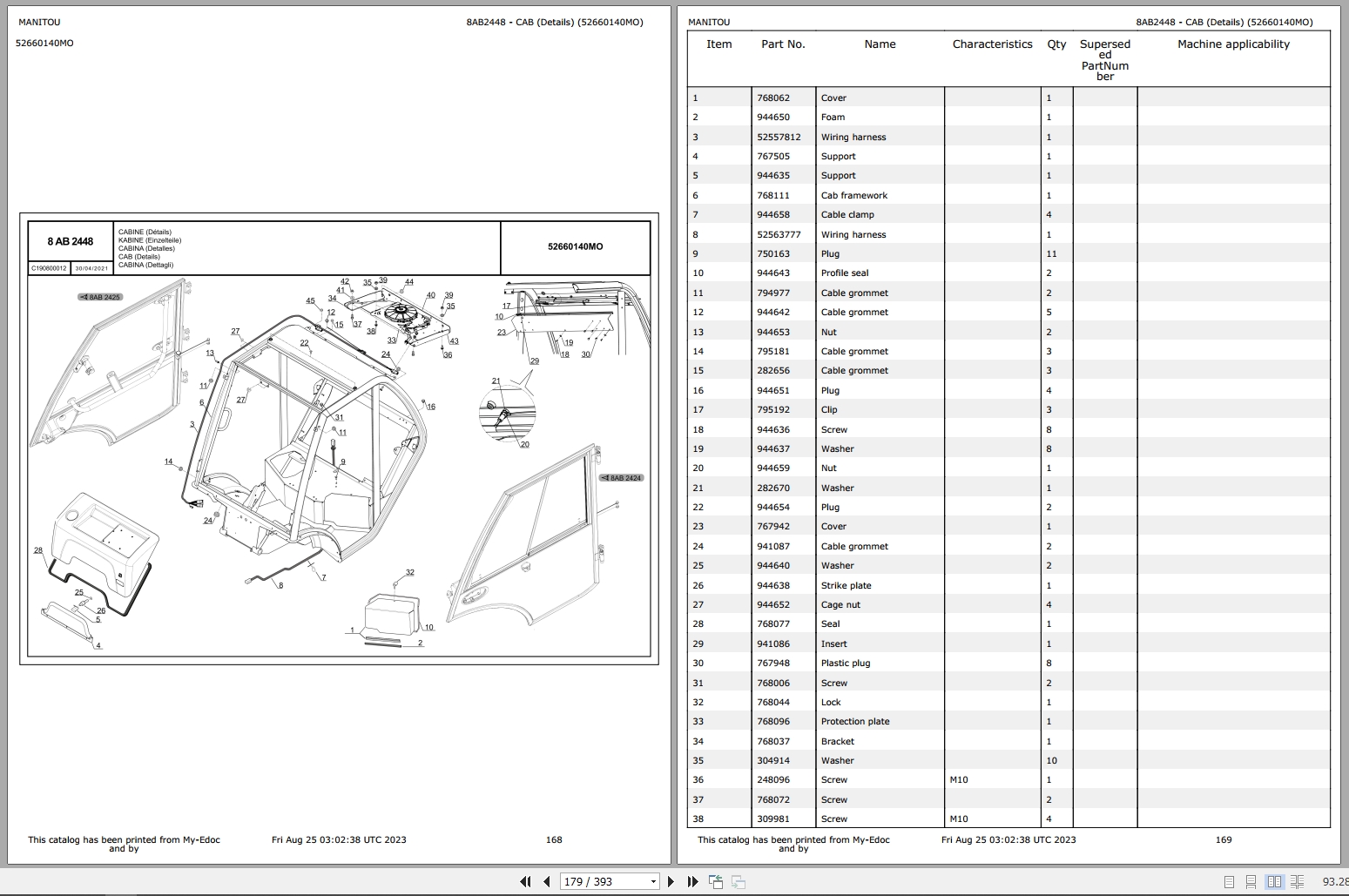Screen dimensions: 1349x896
Task: Click the next view navigation icon
Action: (738, 881)
